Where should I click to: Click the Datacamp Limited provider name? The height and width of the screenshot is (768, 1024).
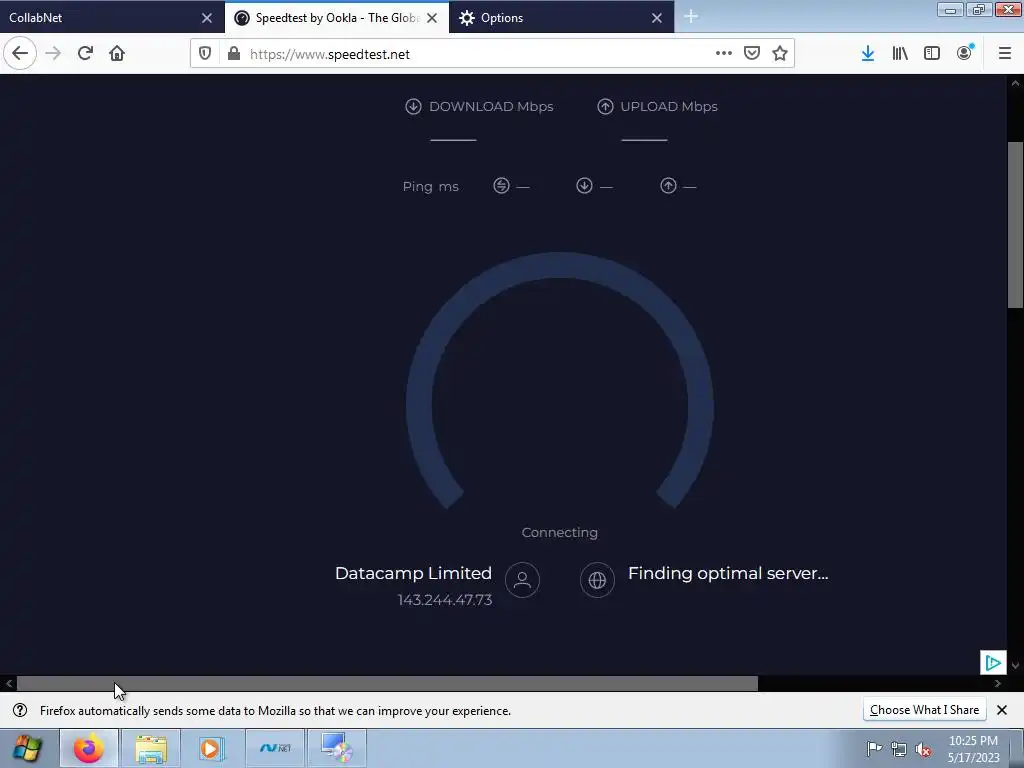pyautogui.click(x=413, y=573)
